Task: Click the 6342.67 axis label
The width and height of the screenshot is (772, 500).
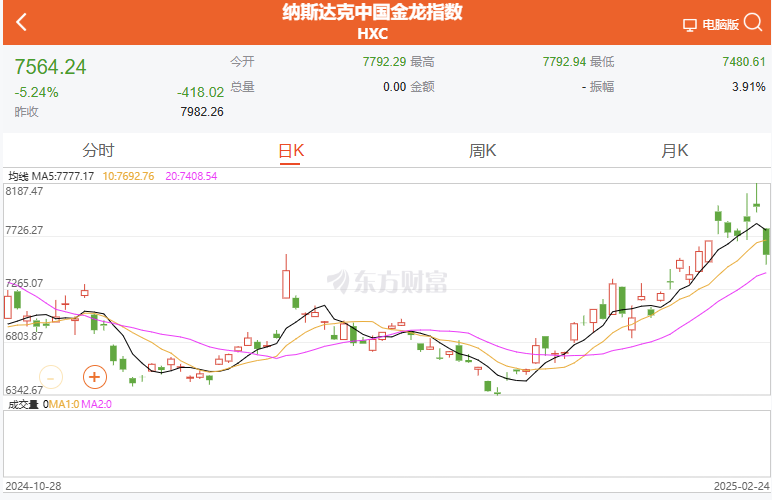Action: (x=24, y=390)
